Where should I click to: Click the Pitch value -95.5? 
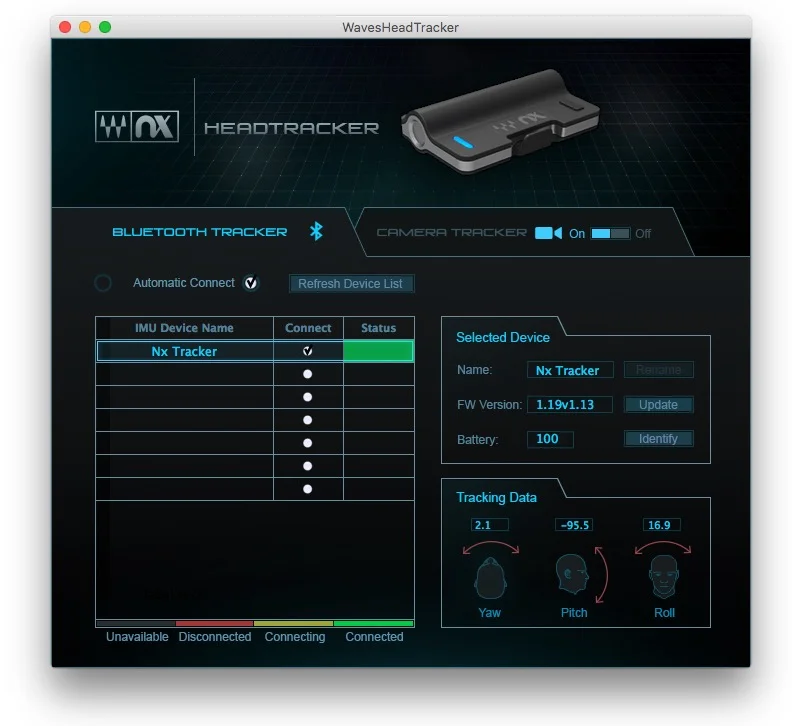coord(574,525)
